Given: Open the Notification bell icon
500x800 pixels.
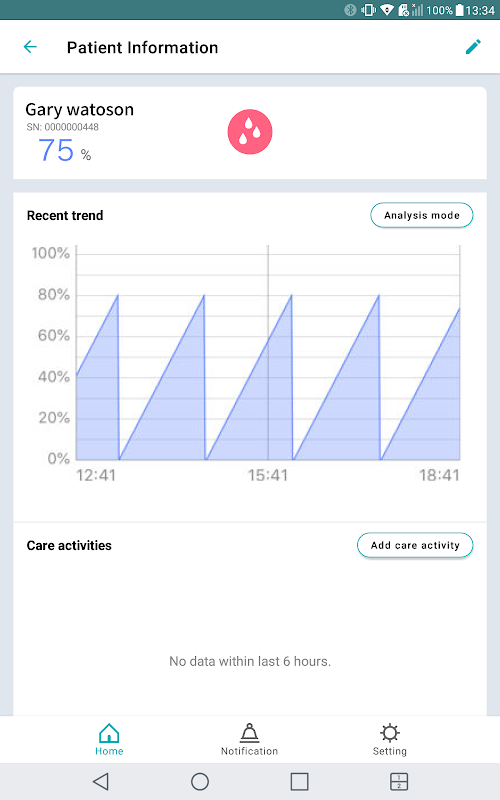Looking at the screenshot, I should [249, 733].
